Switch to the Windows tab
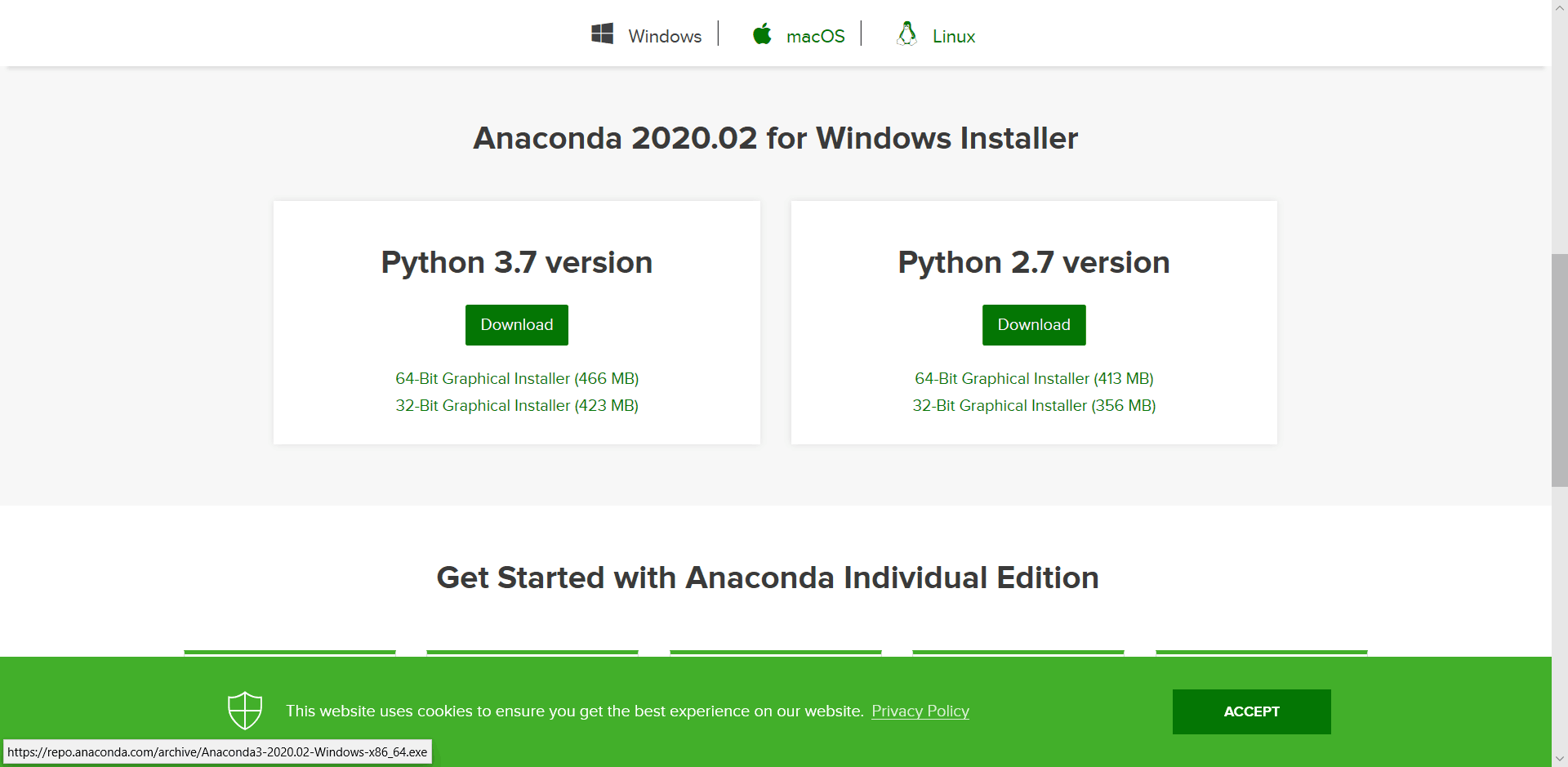Image resolution: width=1568 pixels, height=767 pixels. pyautogui.click(x=664, y=36)
